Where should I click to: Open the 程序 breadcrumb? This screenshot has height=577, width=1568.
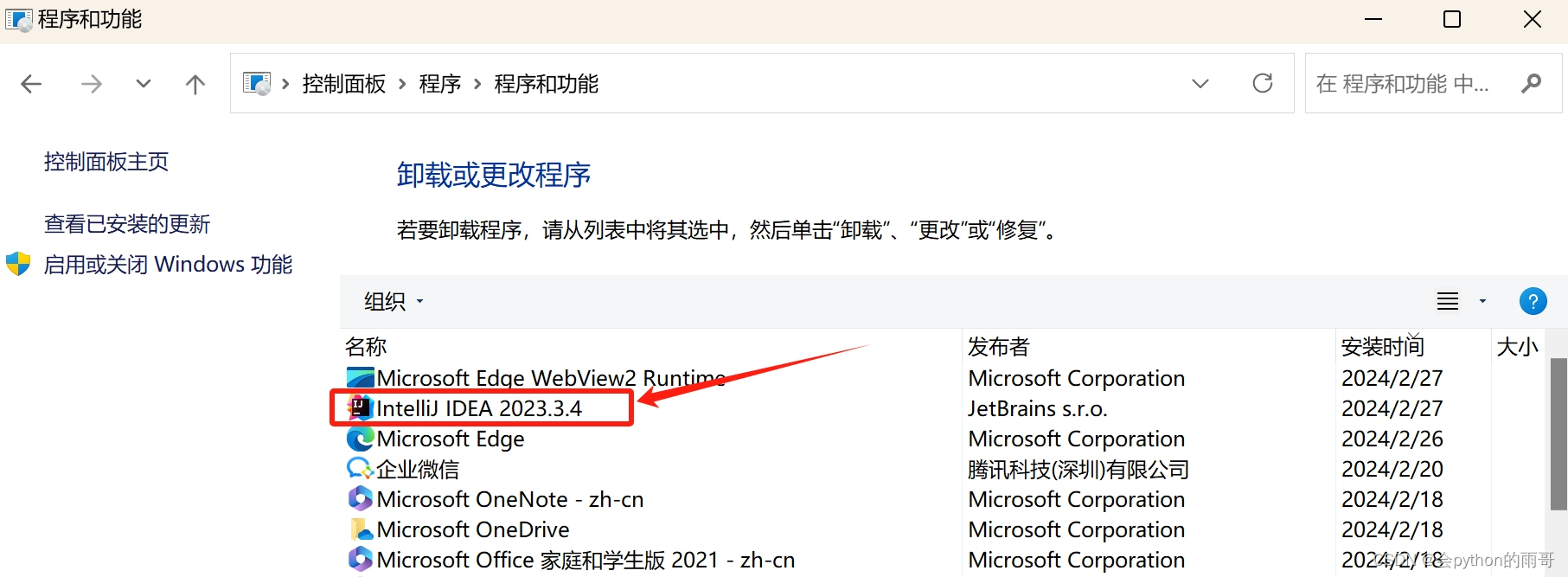[x=440, y=84]
